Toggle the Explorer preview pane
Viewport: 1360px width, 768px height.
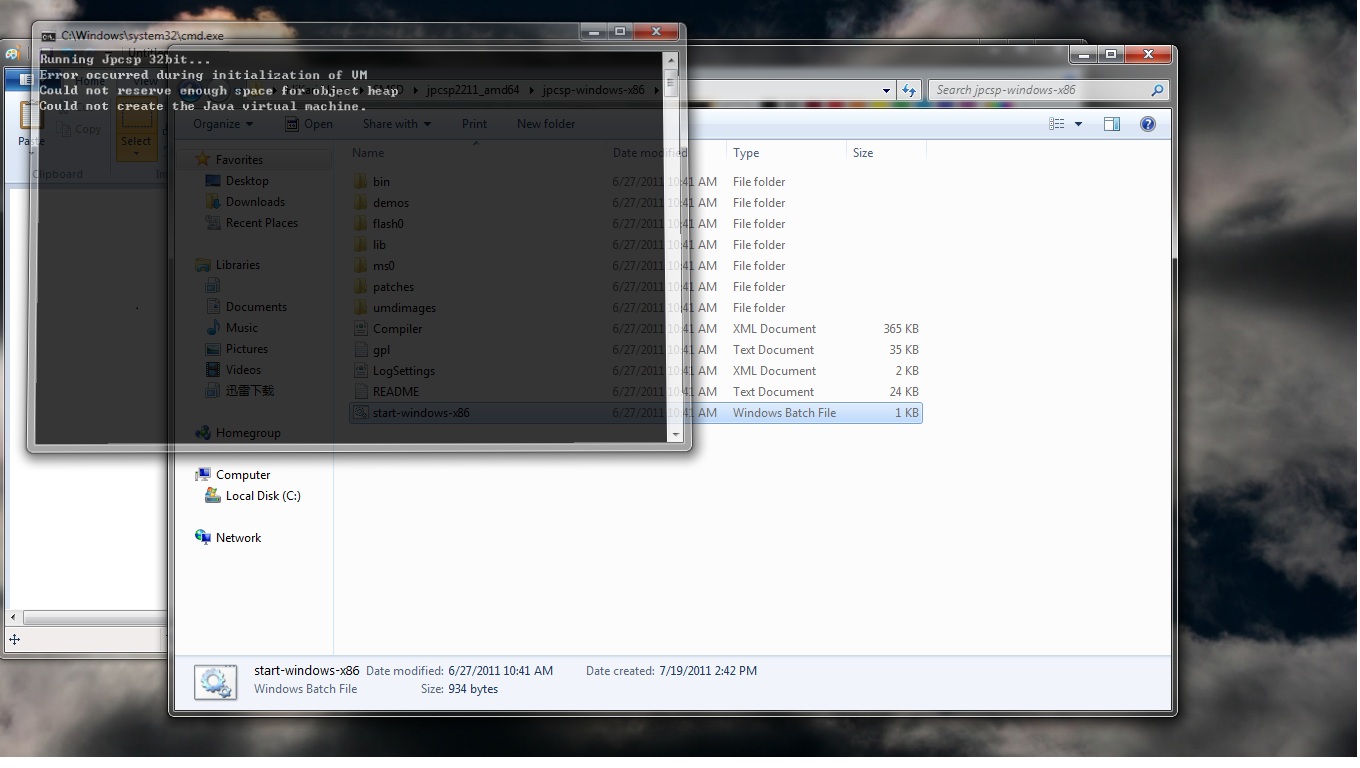[1112, 124]
